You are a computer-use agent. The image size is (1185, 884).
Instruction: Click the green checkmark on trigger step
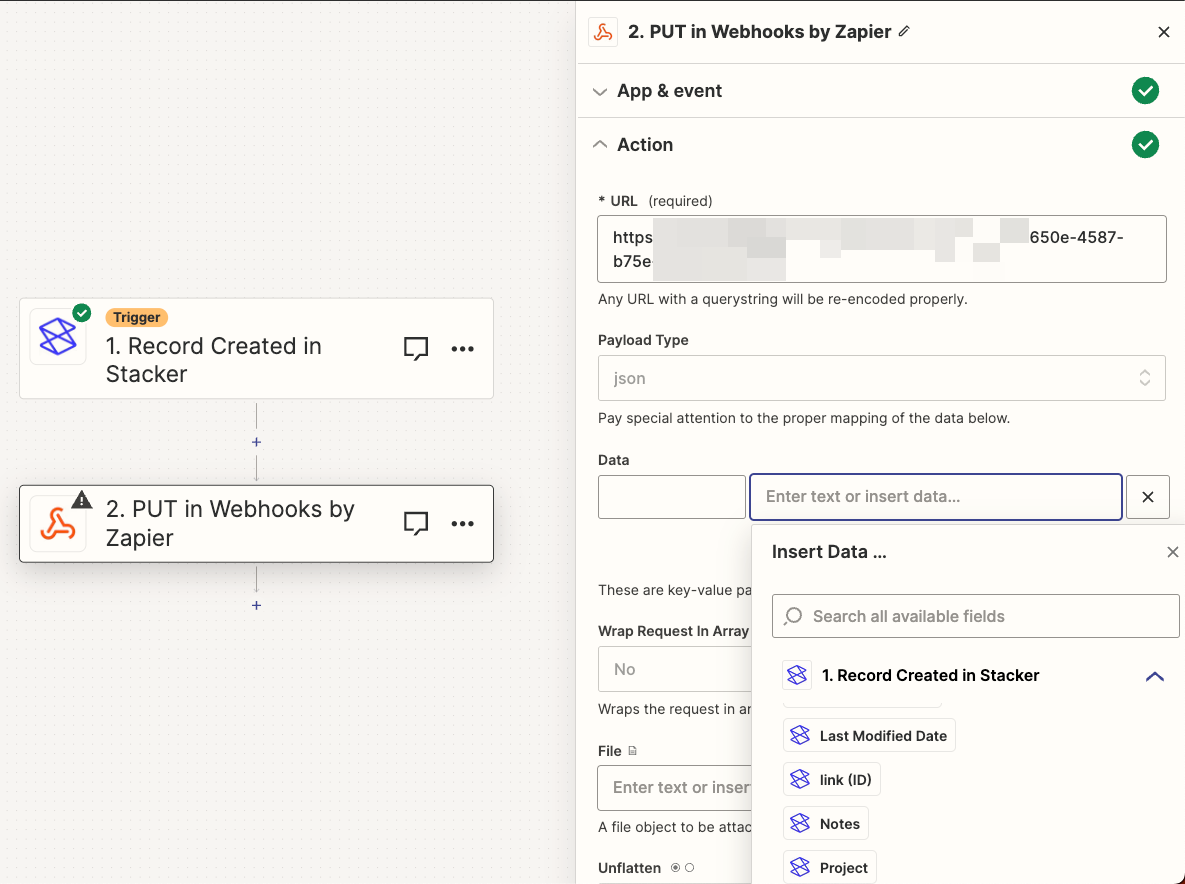pos(82,312)
